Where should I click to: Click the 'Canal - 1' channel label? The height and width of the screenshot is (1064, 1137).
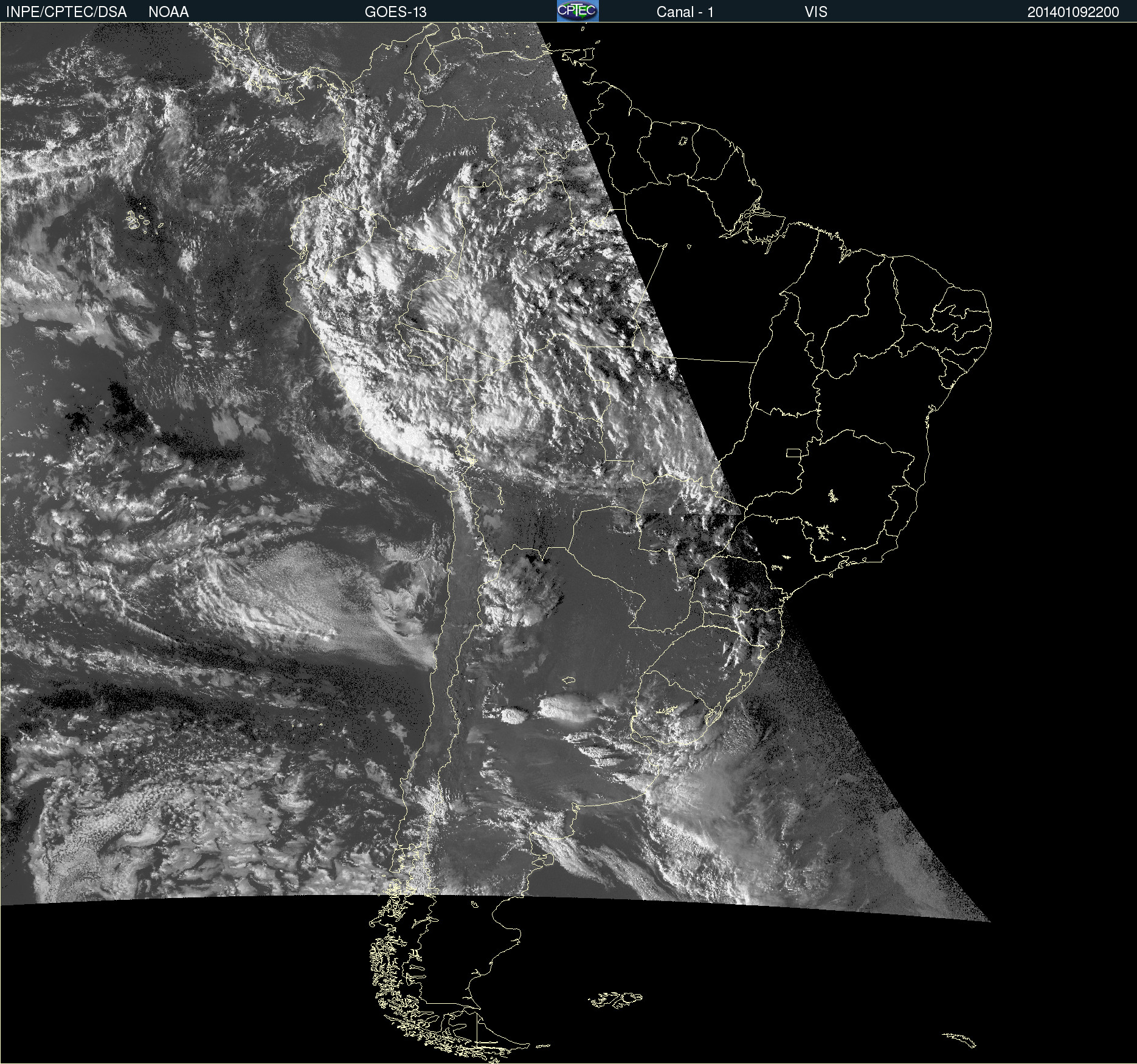pyautogui.click(x=685, y=12)
